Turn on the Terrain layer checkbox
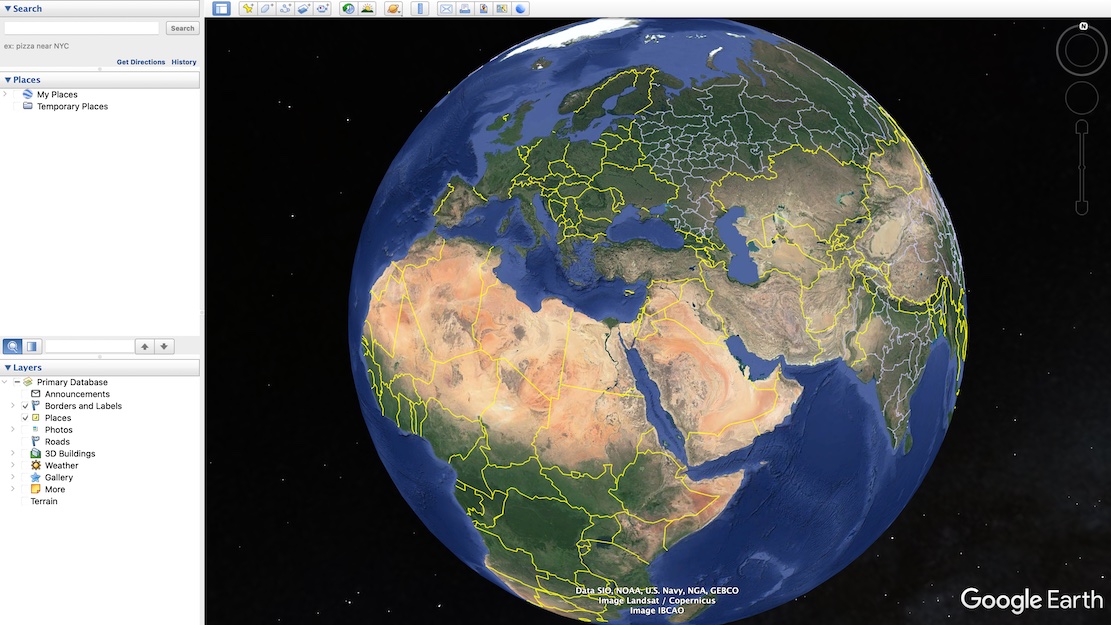 [24, 501]
